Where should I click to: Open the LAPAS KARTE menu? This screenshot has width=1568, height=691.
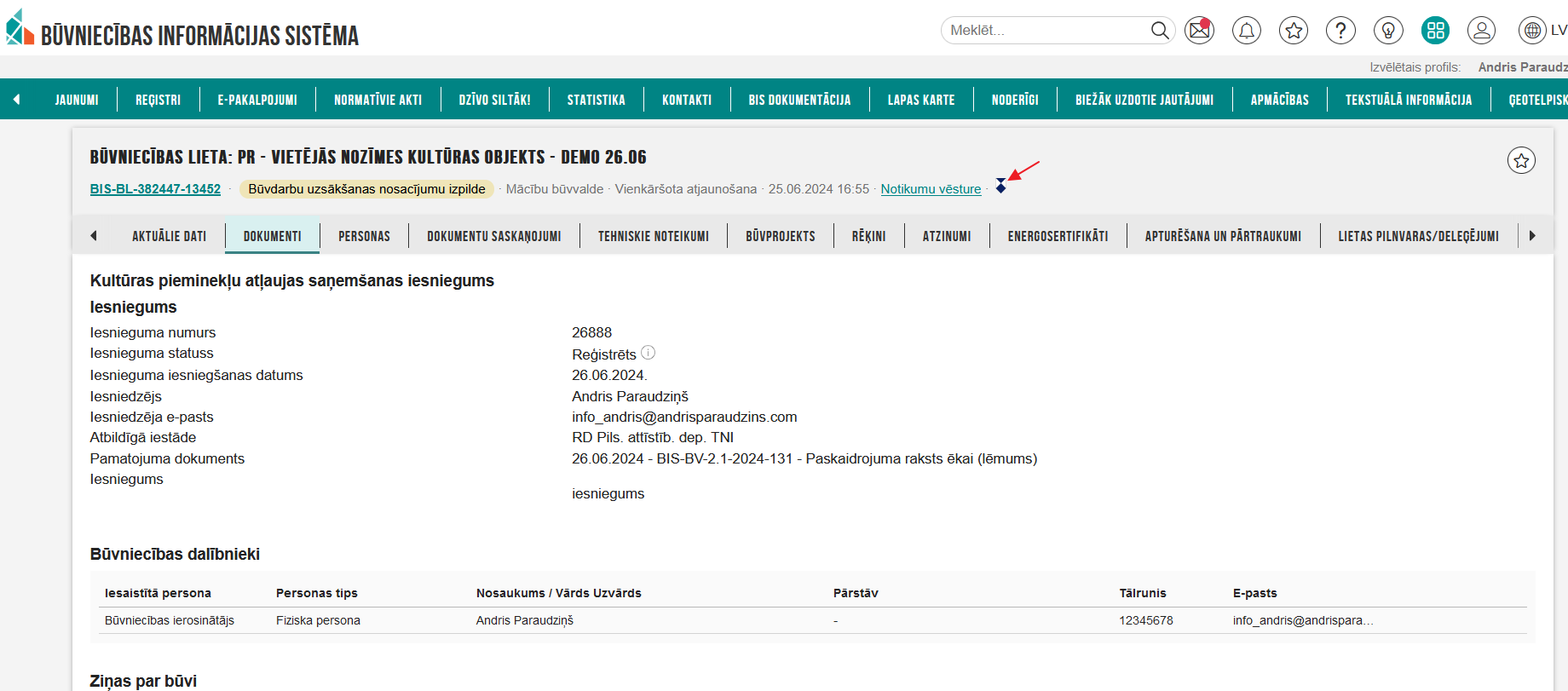tap(921, 100)
